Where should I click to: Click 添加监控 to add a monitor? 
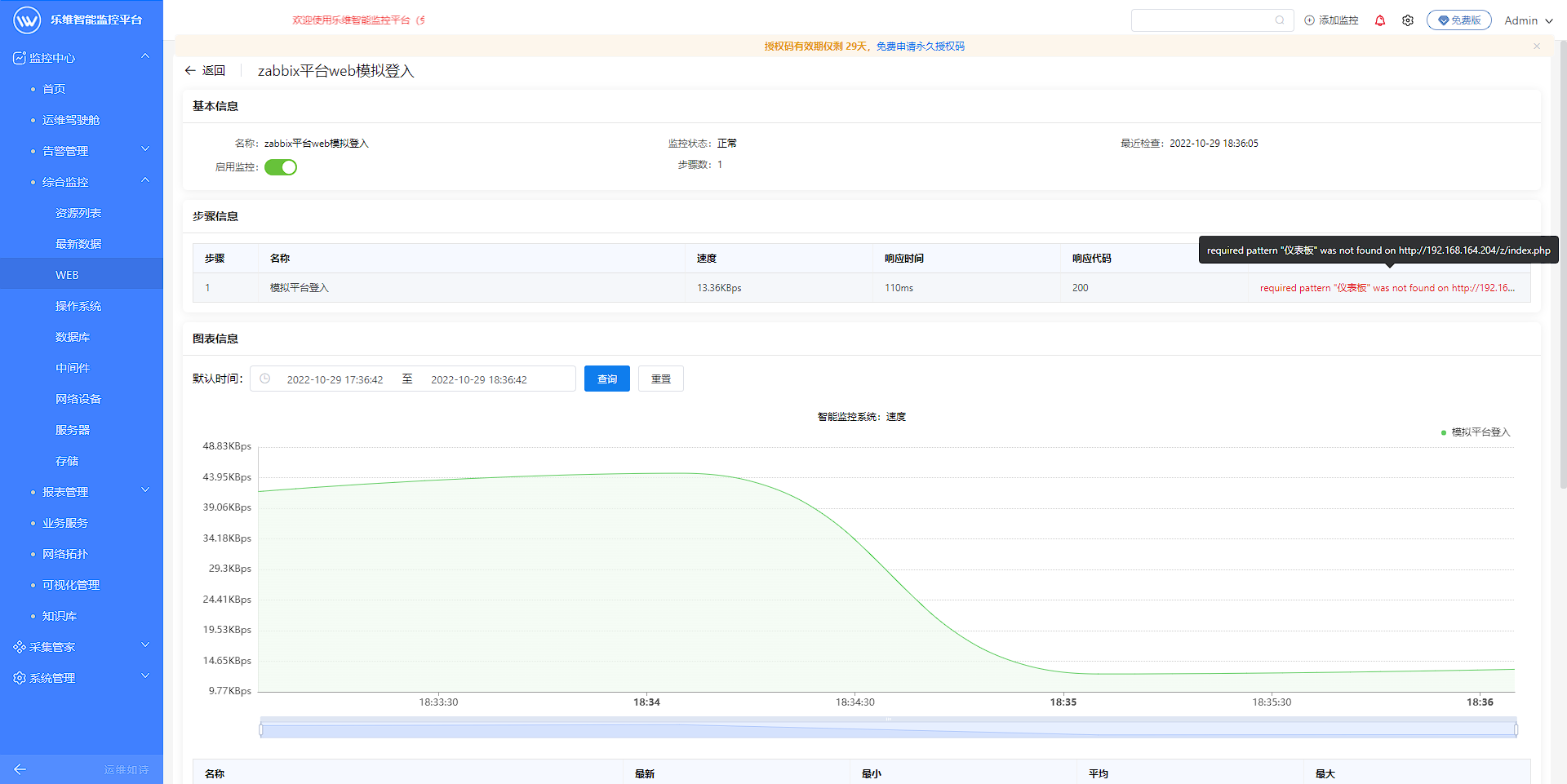1331,20
